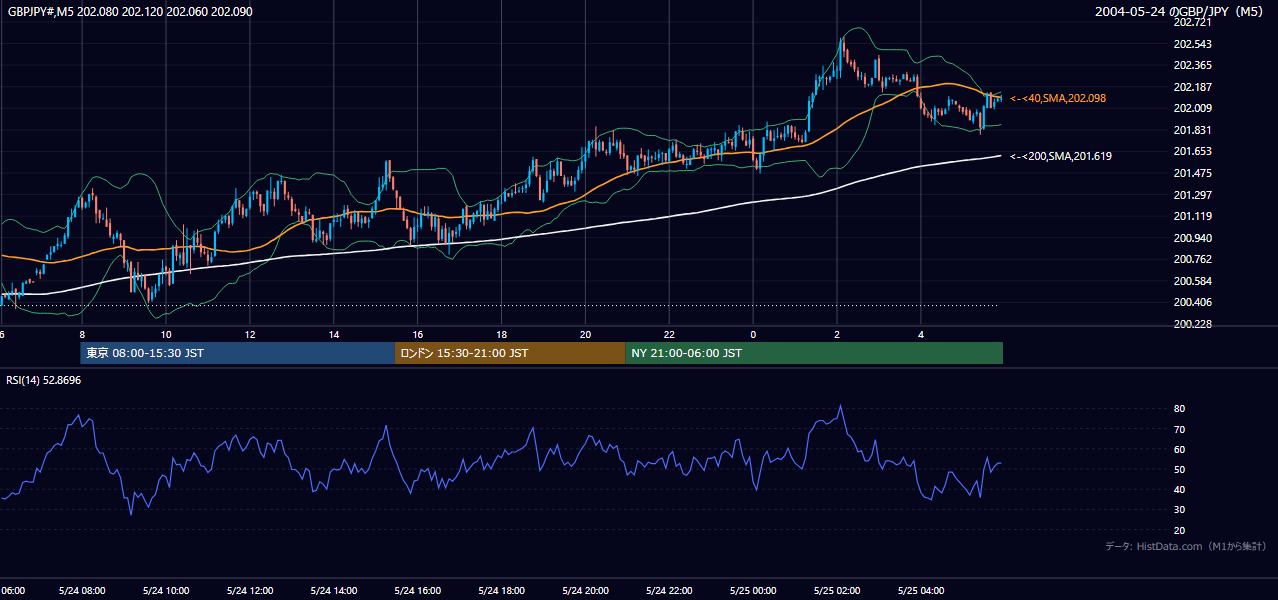1278x600 pixels.
Task: Click price axis value 201.831
Action: [x=1192, y=130]
